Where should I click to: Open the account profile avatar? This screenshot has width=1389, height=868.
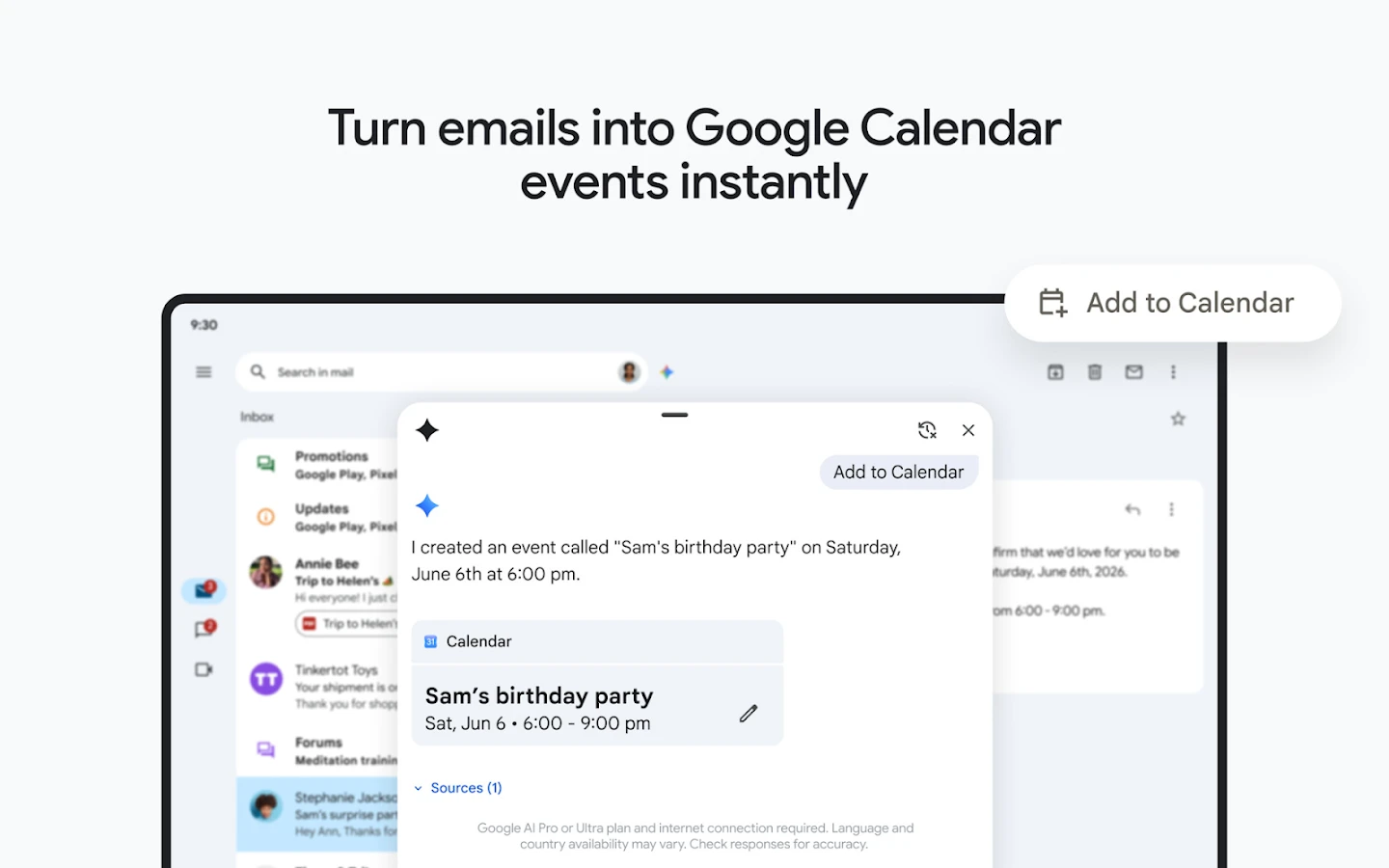pyautogui.click(x=629, y=372)
